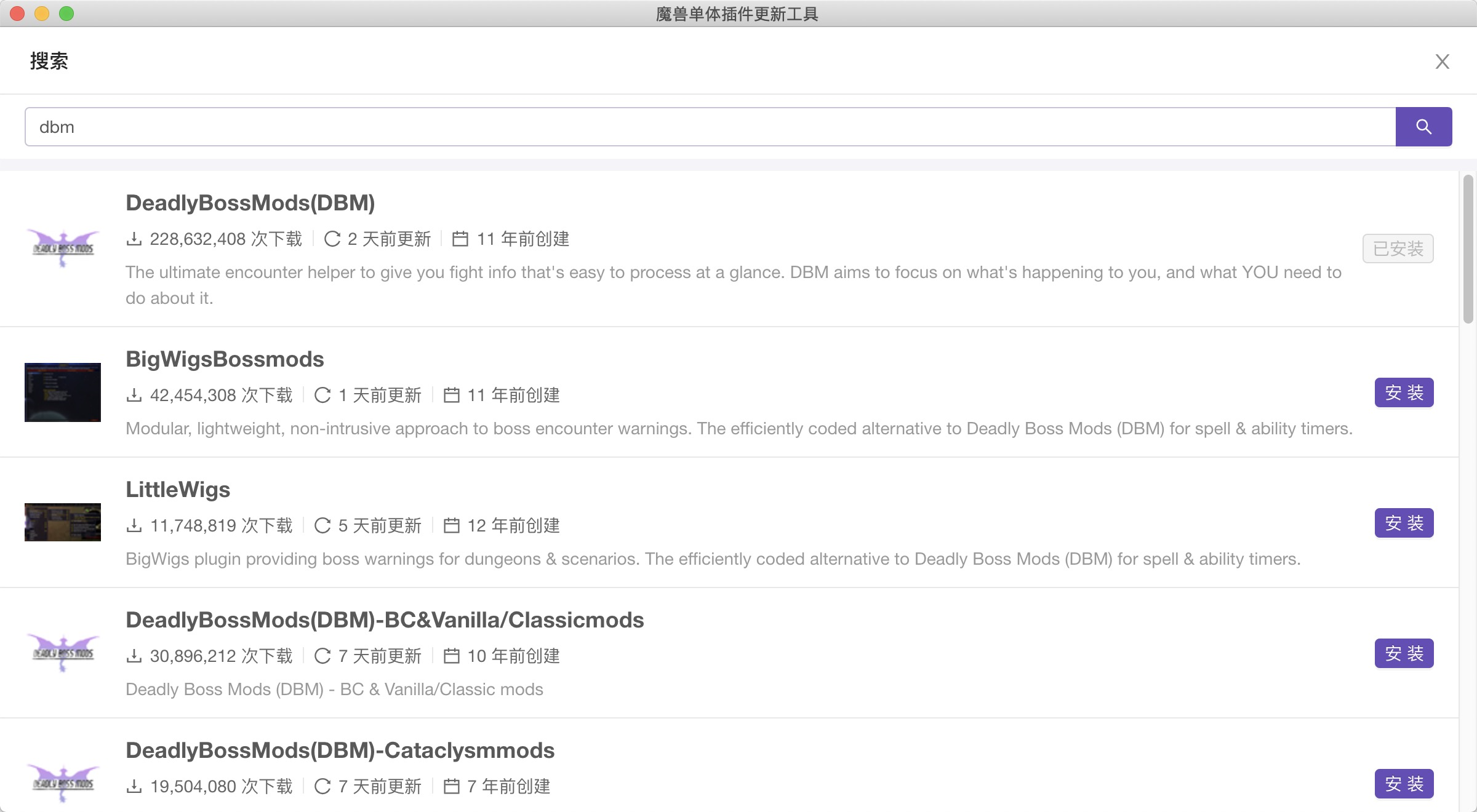Click the BigWigsBossmods thumbnail image
Viewport: 1477px width, 812px height.
click(x=63, y=392)
